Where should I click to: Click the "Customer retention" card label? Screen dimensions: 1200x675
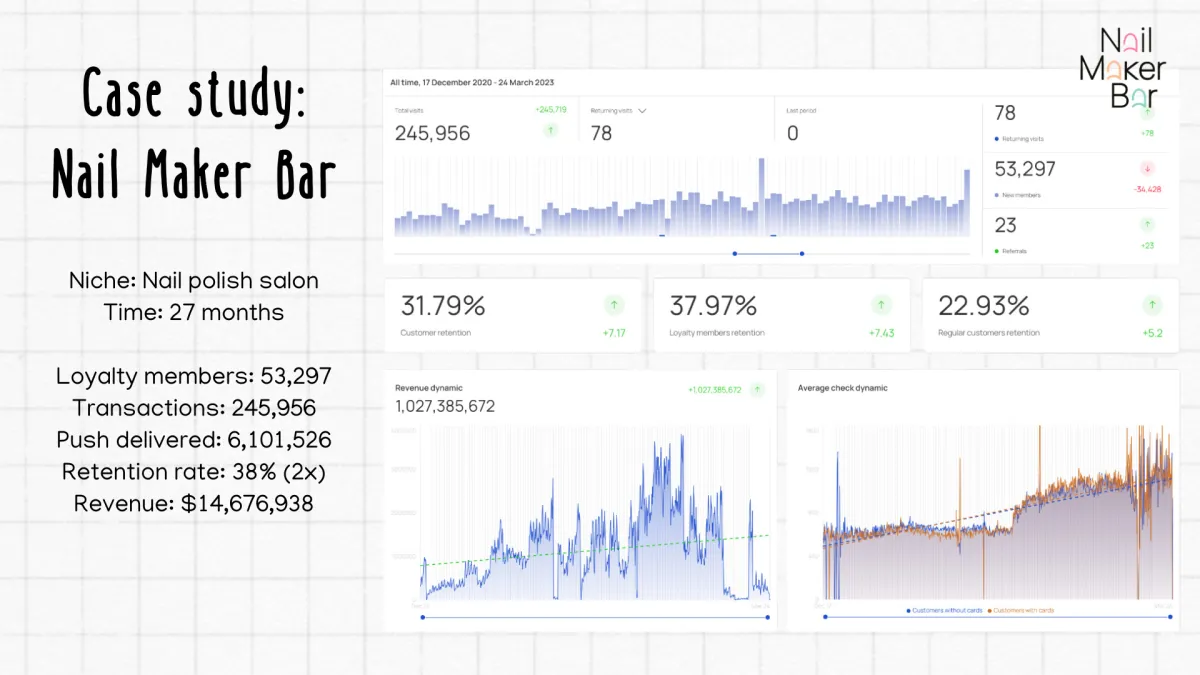pyautogui.click(x=436, y=333)
